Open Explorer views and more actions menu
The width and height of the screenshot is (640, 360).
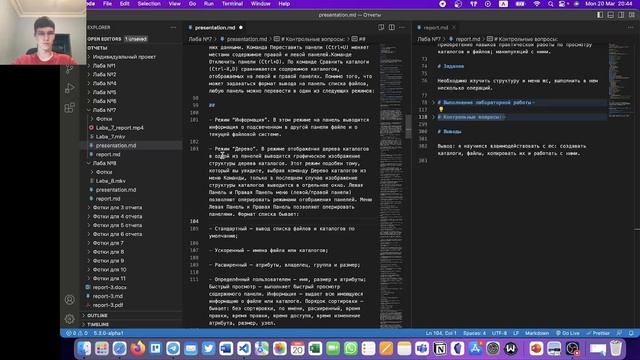(173, 27)
